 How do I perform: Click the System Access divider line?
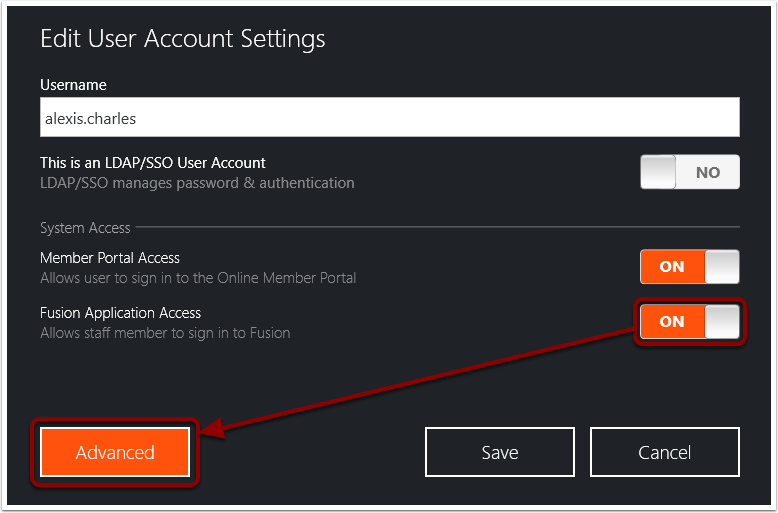point(438,227)
